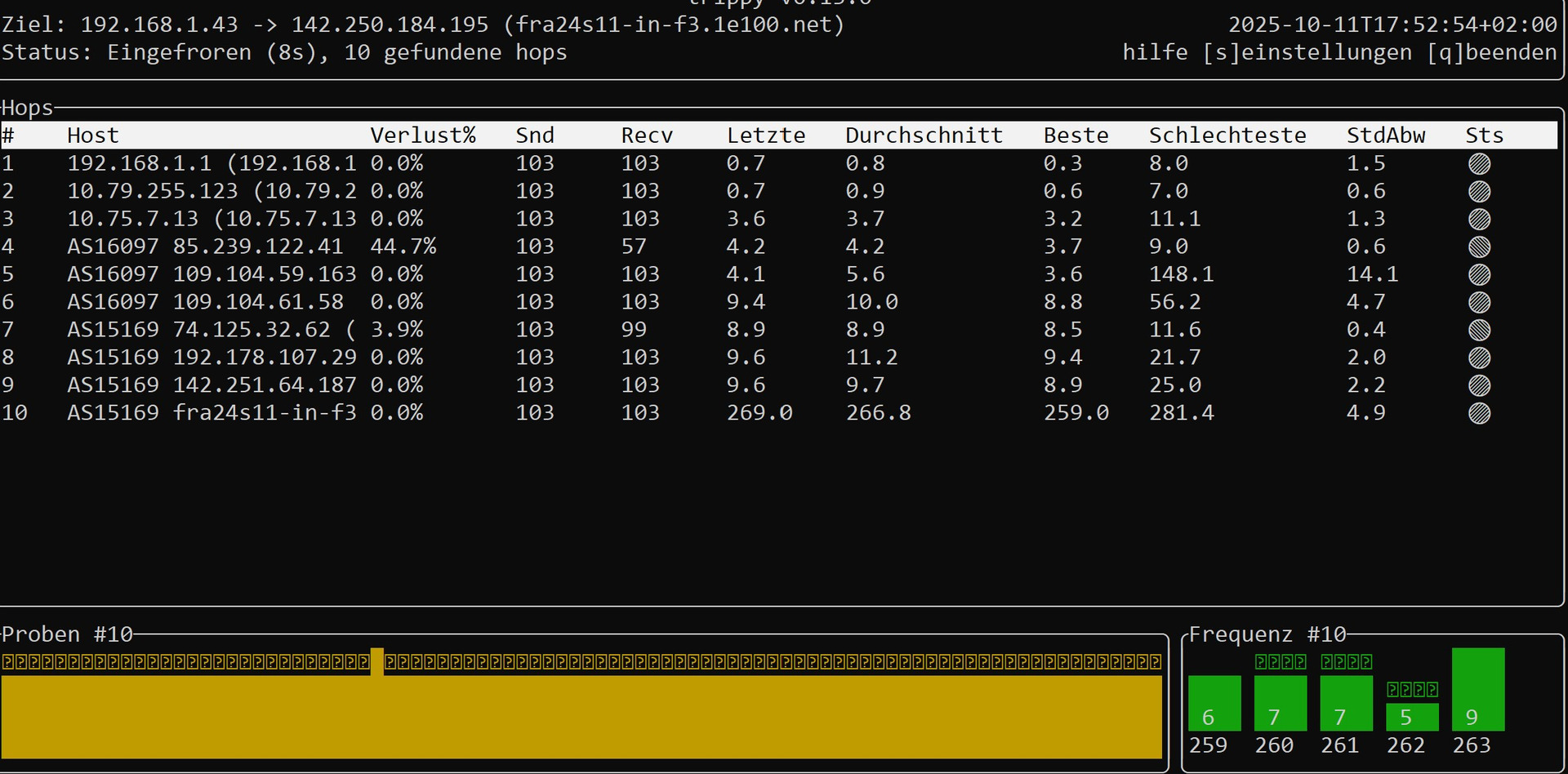Click the average latency 266.8

[879, 413]
